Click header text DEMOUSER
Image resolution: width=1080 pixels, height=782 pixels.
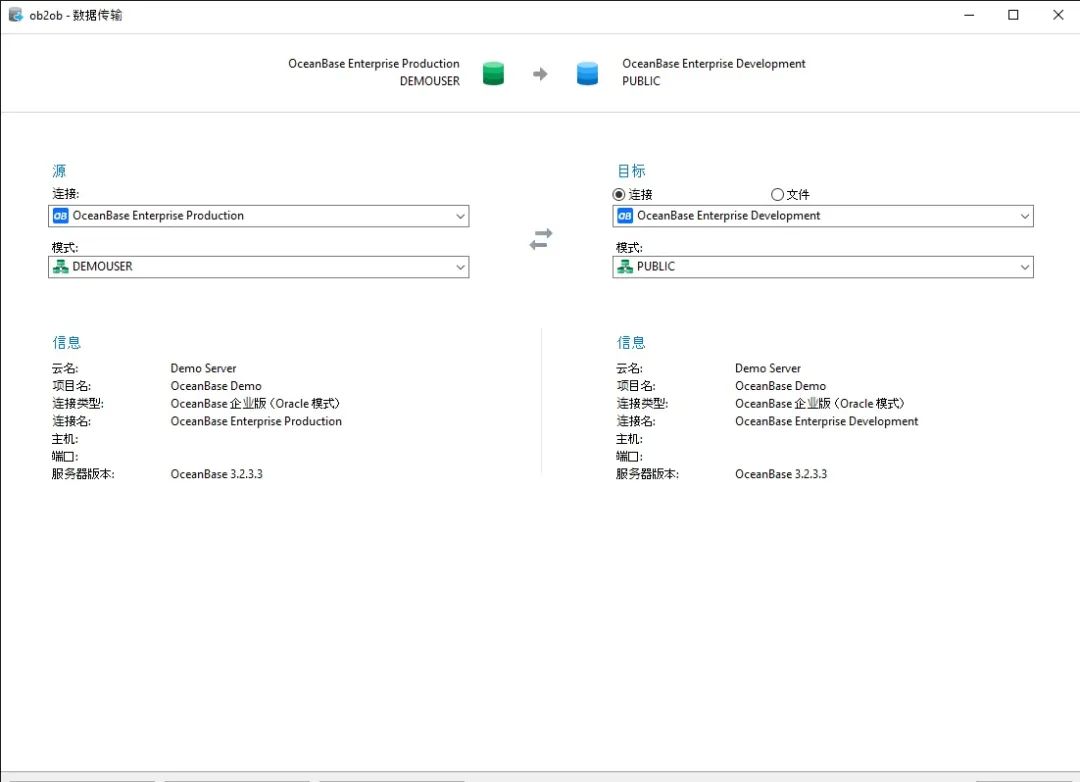coord(430,81)
